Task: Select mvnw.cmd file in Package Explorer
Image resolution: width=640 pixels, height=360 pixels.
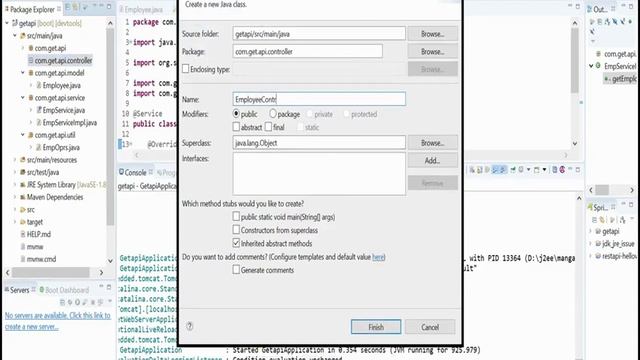Action: tap(38, 259)
